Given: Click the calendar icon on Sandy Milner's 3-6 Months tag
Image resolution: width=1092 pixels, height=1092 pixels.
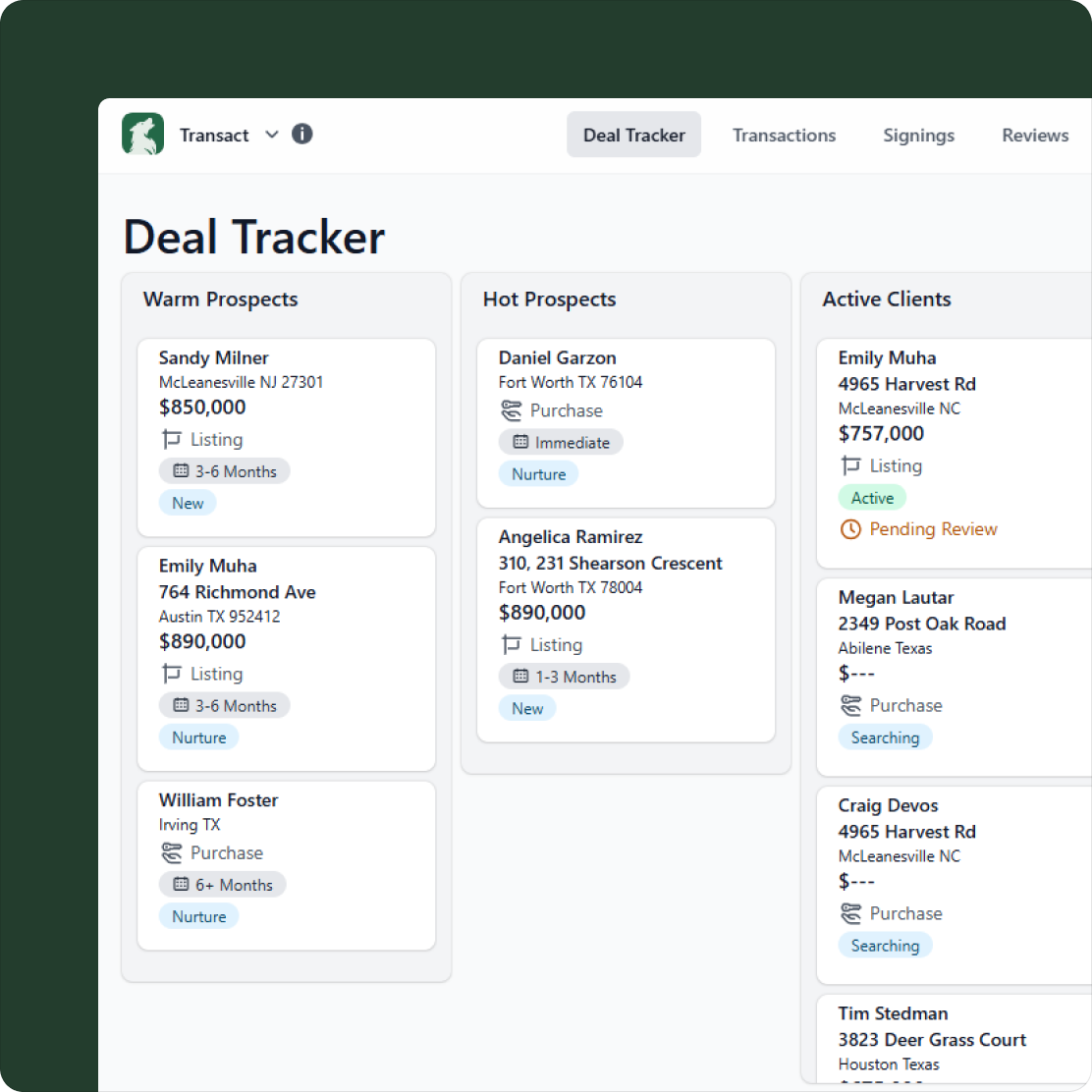Looking at the screenshot, I should (181, 470).
